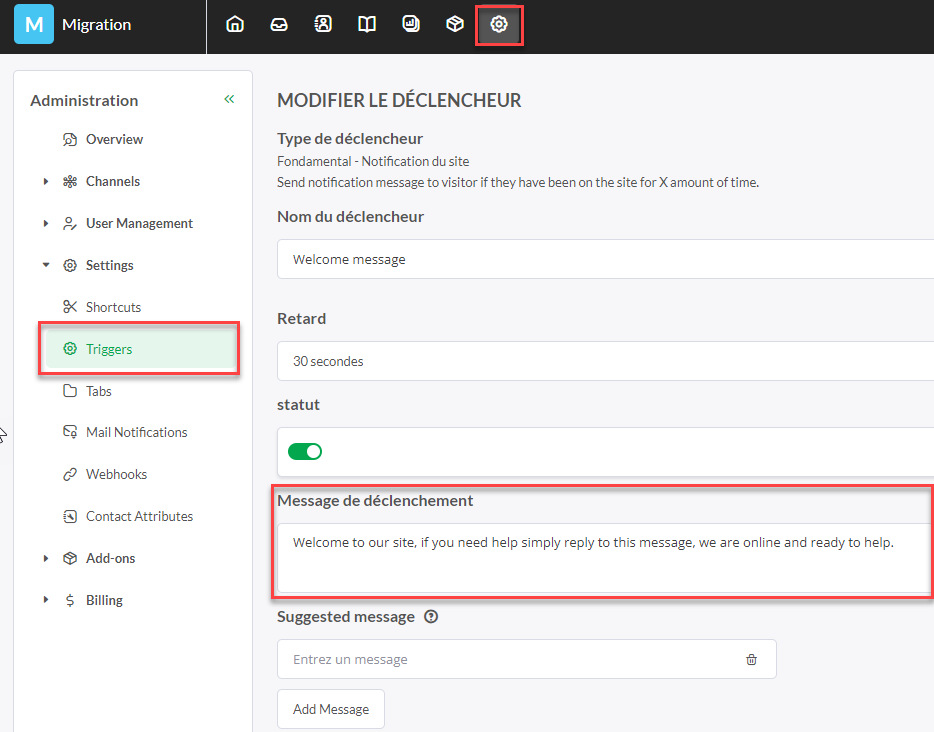Image resolution: width=934 pixels, height=732 pixels.
Task: Collapse the Settings tree arrow
Action: [46, 265]
